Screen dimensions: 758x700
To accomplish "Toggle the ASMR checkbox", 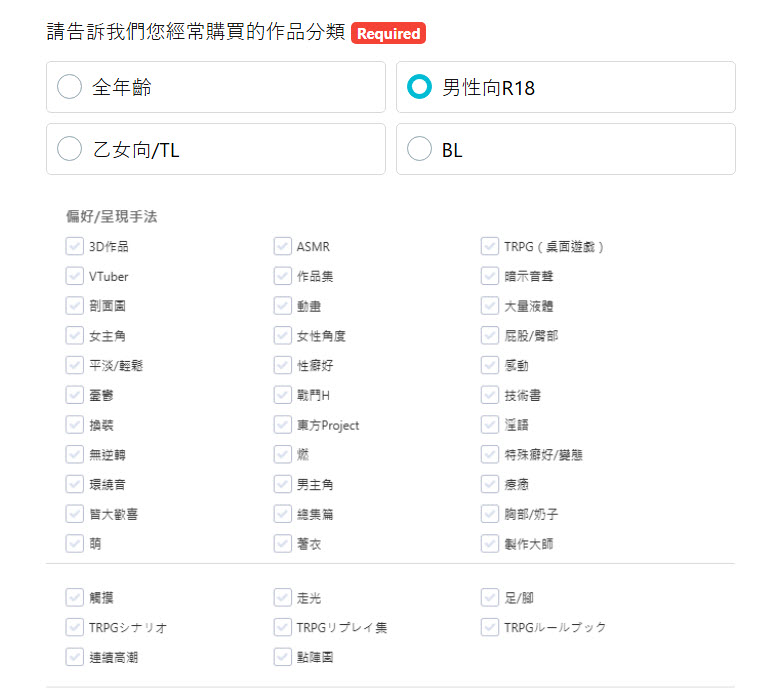I will (282, 246).
